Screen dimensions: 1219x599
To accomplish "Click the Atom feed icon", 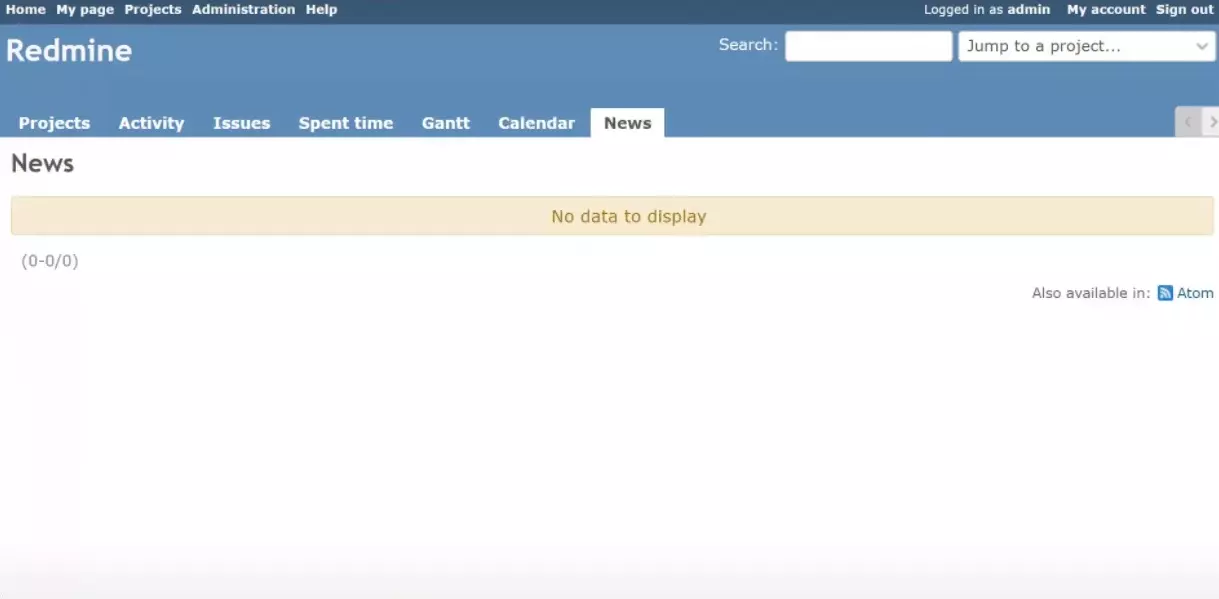I will (x=1165, y=292).
